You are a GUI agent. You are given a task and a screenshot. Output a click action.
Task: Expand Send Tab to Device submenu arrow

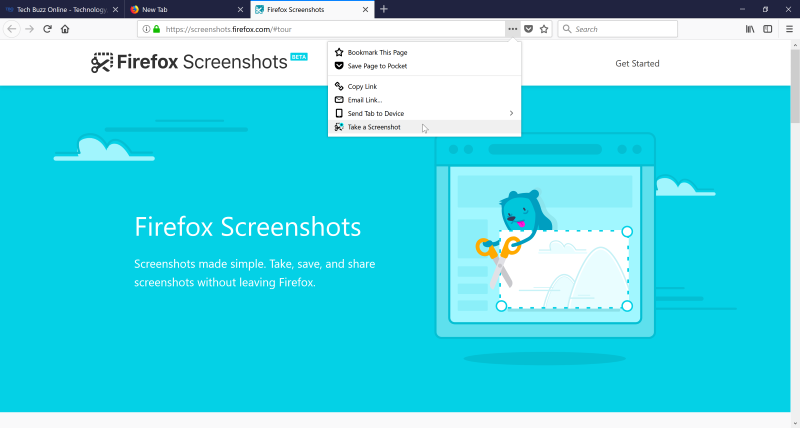click(x=511, y=113)
